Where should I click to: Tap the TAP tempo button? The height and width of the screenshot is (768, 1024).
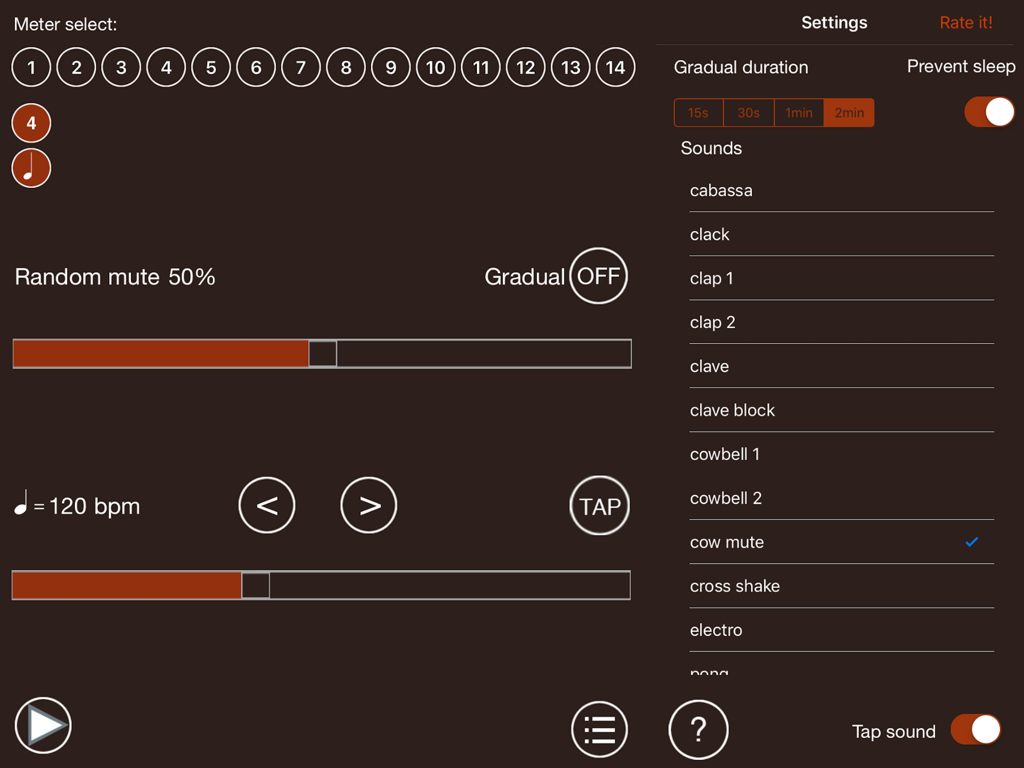(x=599, y=505)
